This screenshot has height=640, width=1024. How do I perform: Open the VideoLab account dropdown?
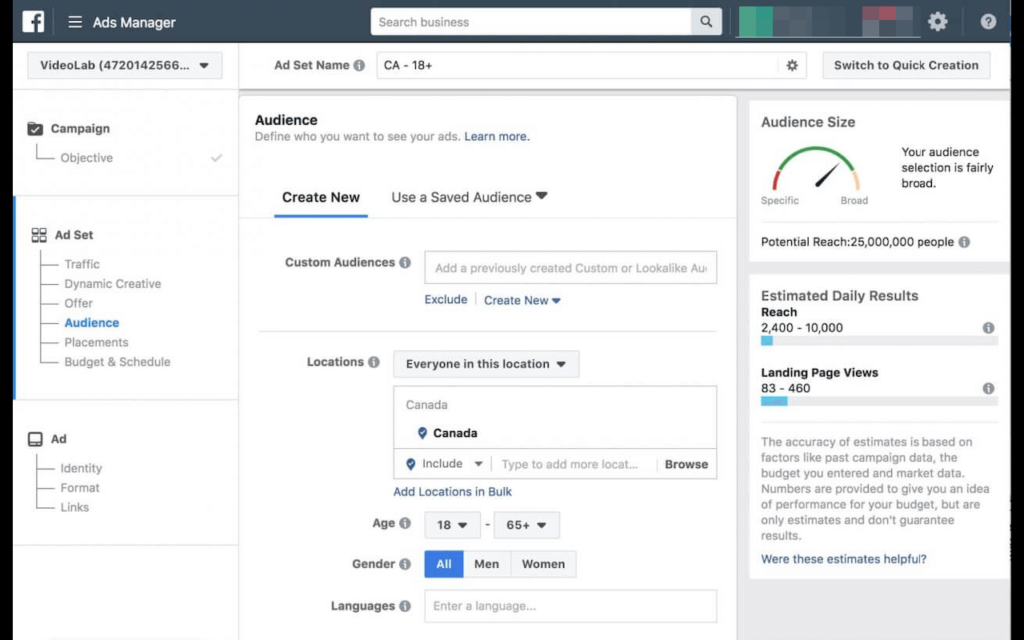tap(124, 65)
